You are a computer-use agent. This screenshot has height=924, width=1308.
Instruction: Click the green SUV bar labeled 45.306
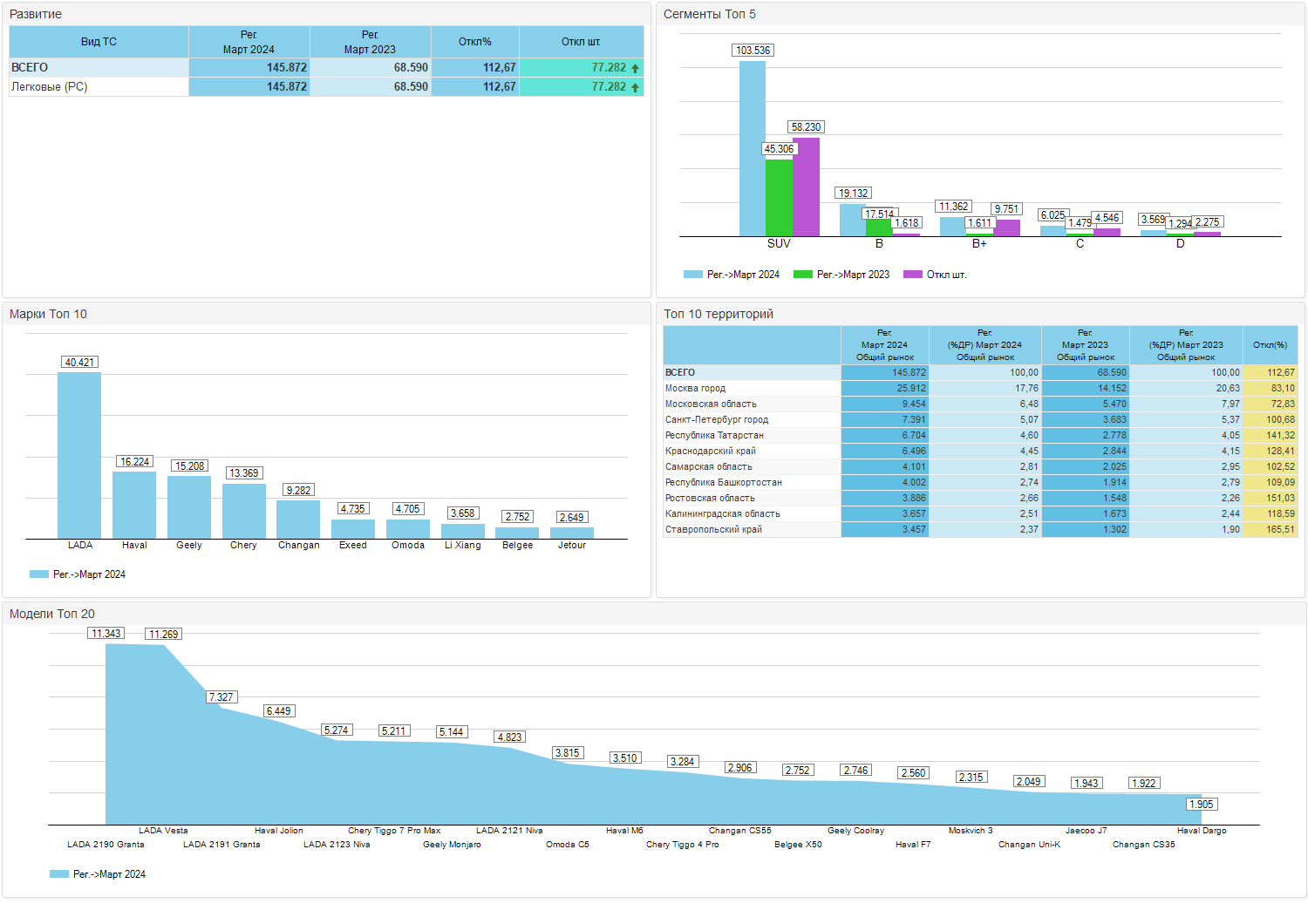click(x=779, y=198)
